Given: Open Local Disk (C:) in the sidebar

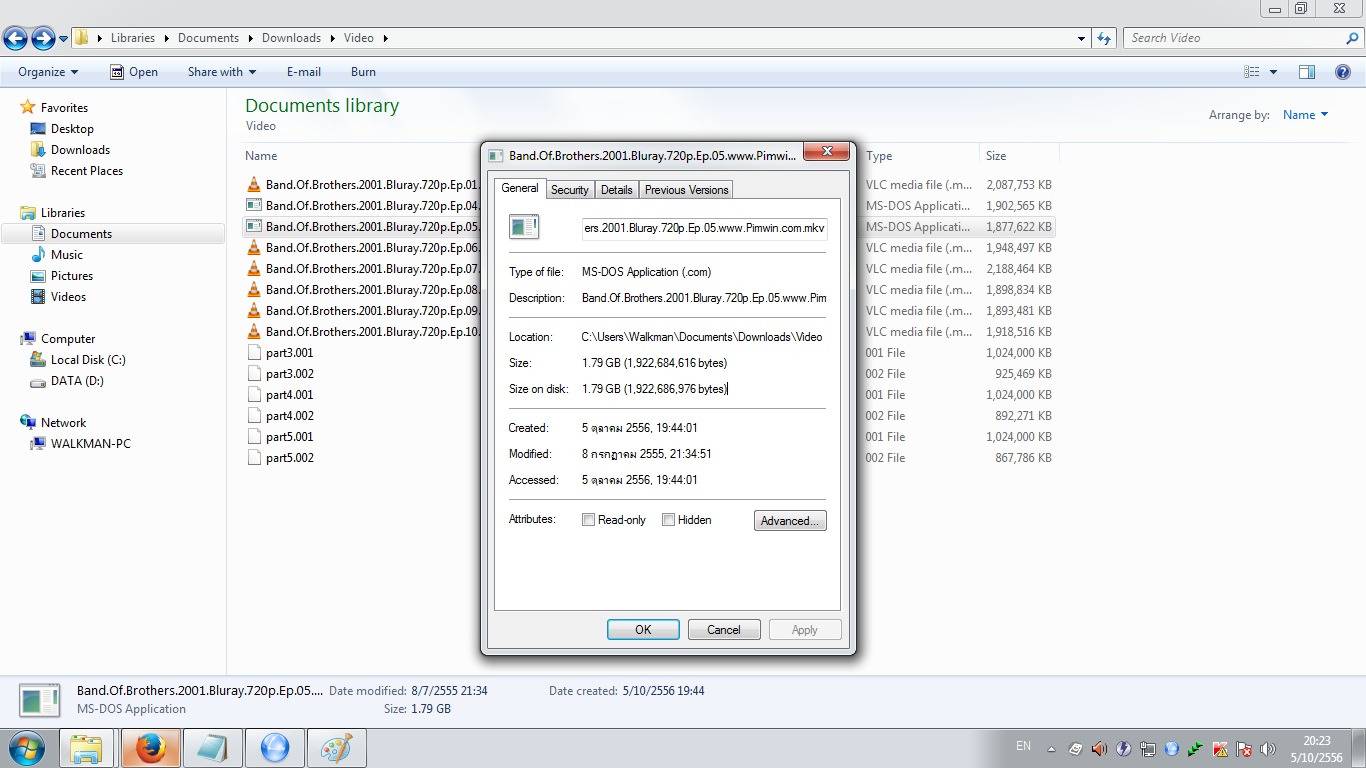Looking at the screenshot, I should click(x=88, y=360).
